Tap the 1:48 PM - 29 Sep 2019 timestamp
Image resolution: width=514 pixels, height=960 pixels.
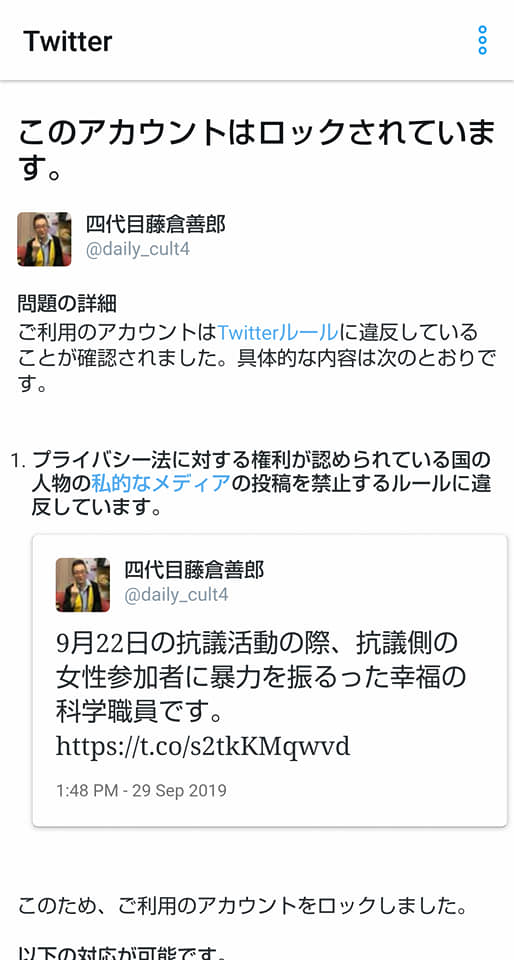coord(141,790)
